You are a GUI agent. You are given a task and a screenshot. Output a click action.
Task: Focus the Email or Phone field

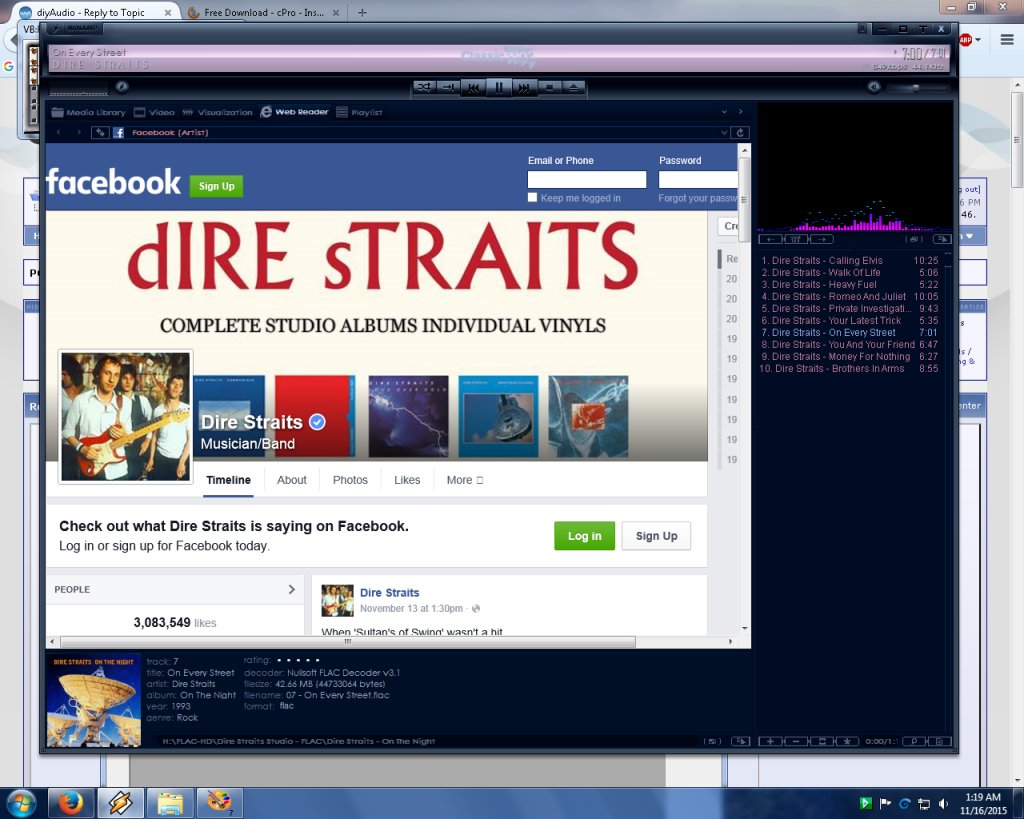[586, 179]
